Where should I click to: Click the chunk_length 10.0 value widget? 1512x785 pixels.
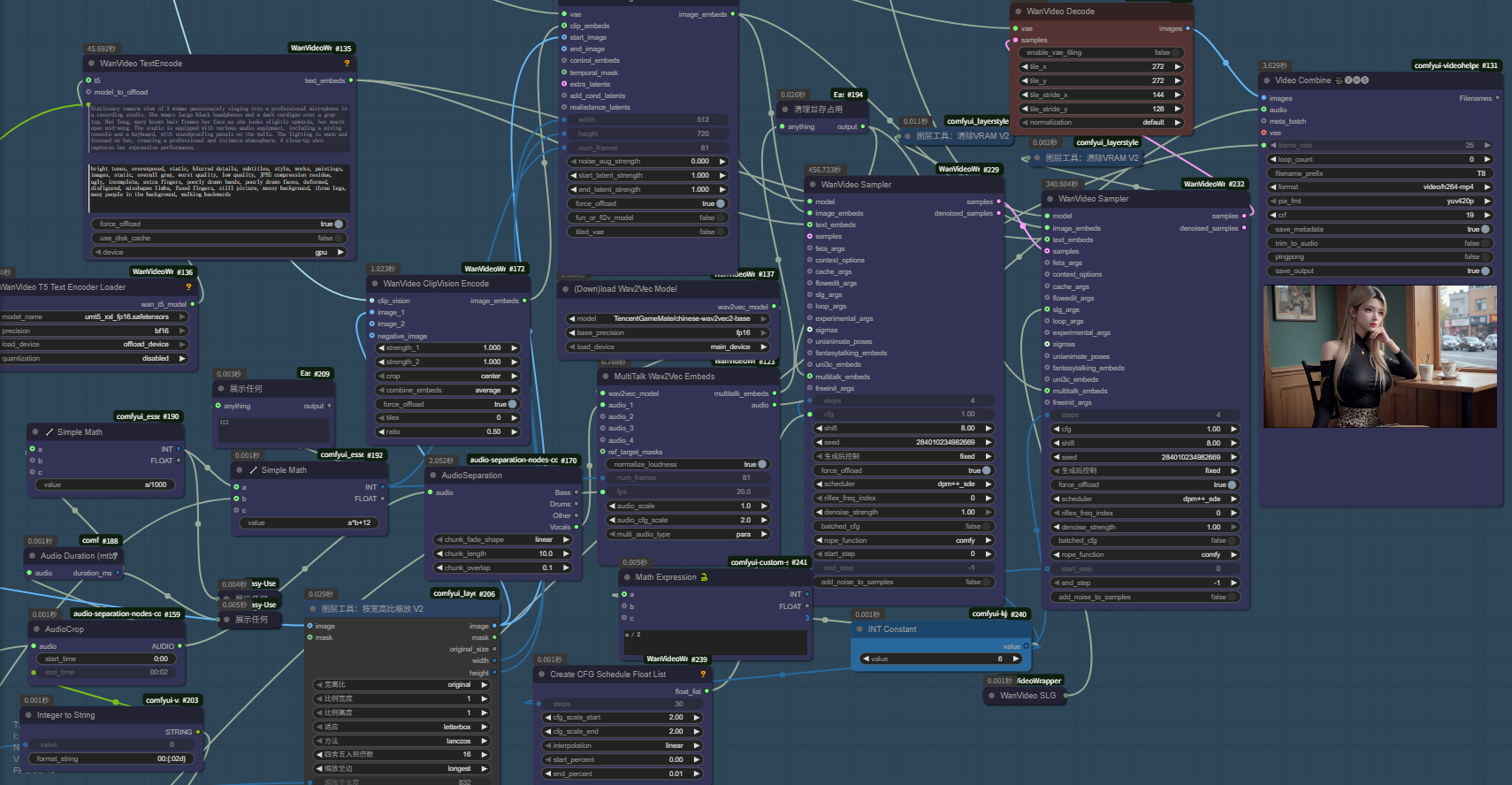(x=502, y=553)
